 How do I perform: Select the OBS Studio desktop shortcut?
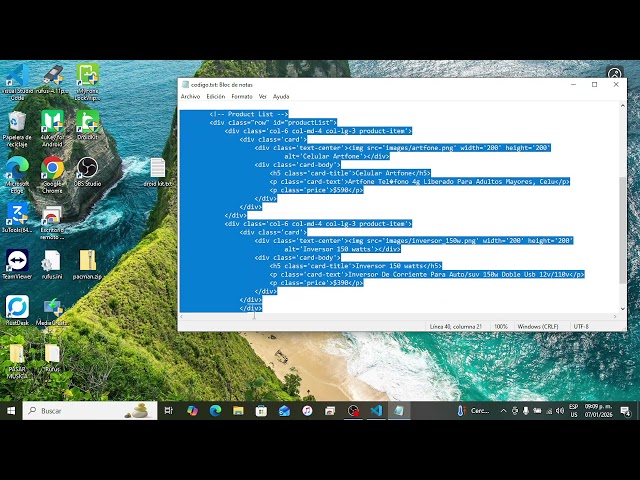[x=87, y=172]
